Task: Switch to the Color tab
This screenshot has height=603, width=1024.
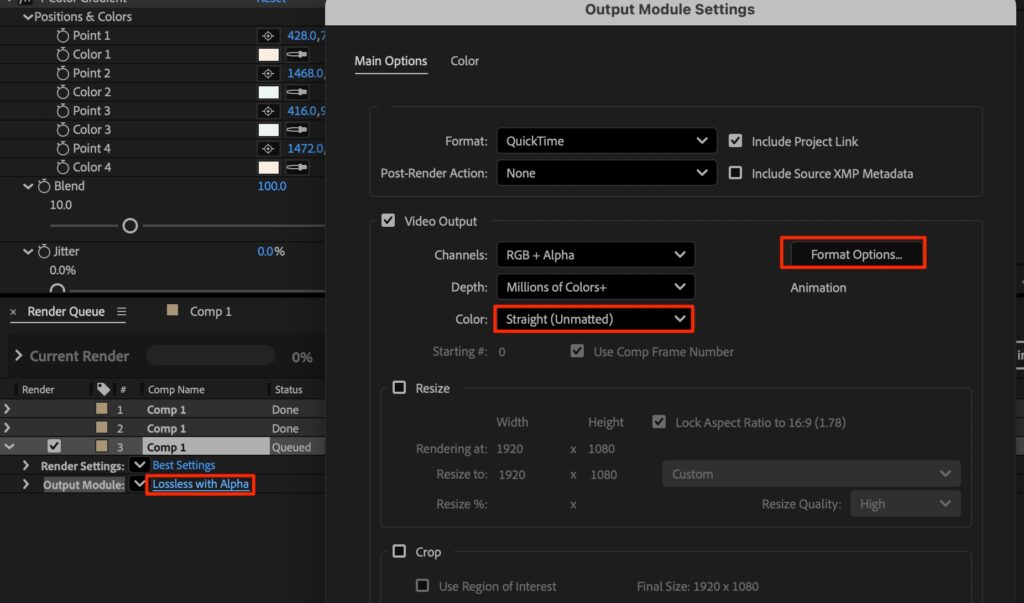Action: point(464,61)
